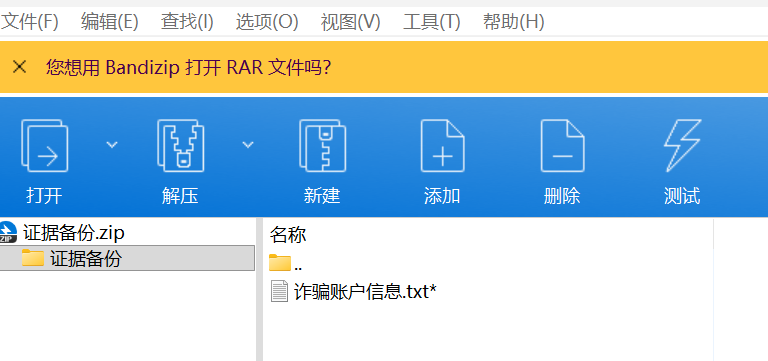Open the 帮助(H) menu

513,22
